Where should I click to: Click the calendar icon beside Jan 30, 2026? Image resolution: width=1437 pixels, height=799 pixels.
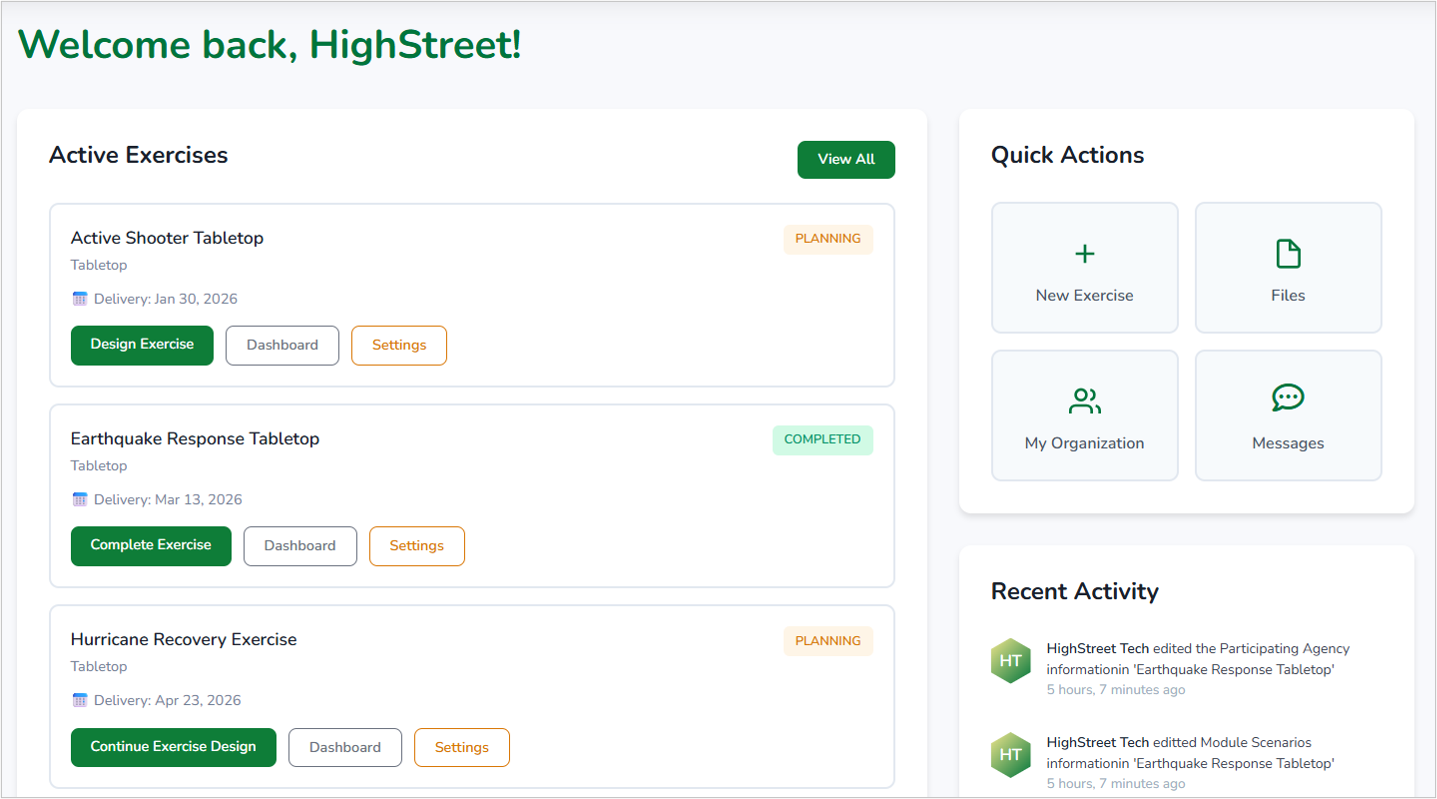(x=80, y=298)
